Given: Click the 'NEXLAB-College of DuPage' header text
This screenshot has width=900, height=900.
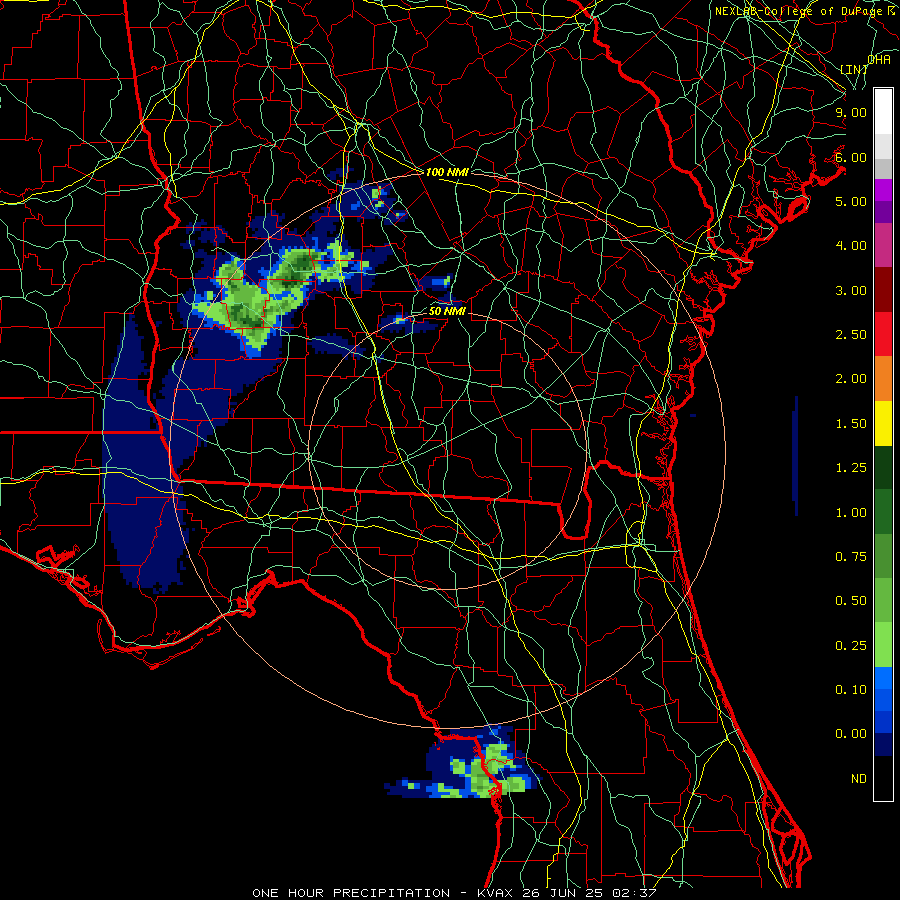Looking at the screenshot, I should click(x=799, y=11).
